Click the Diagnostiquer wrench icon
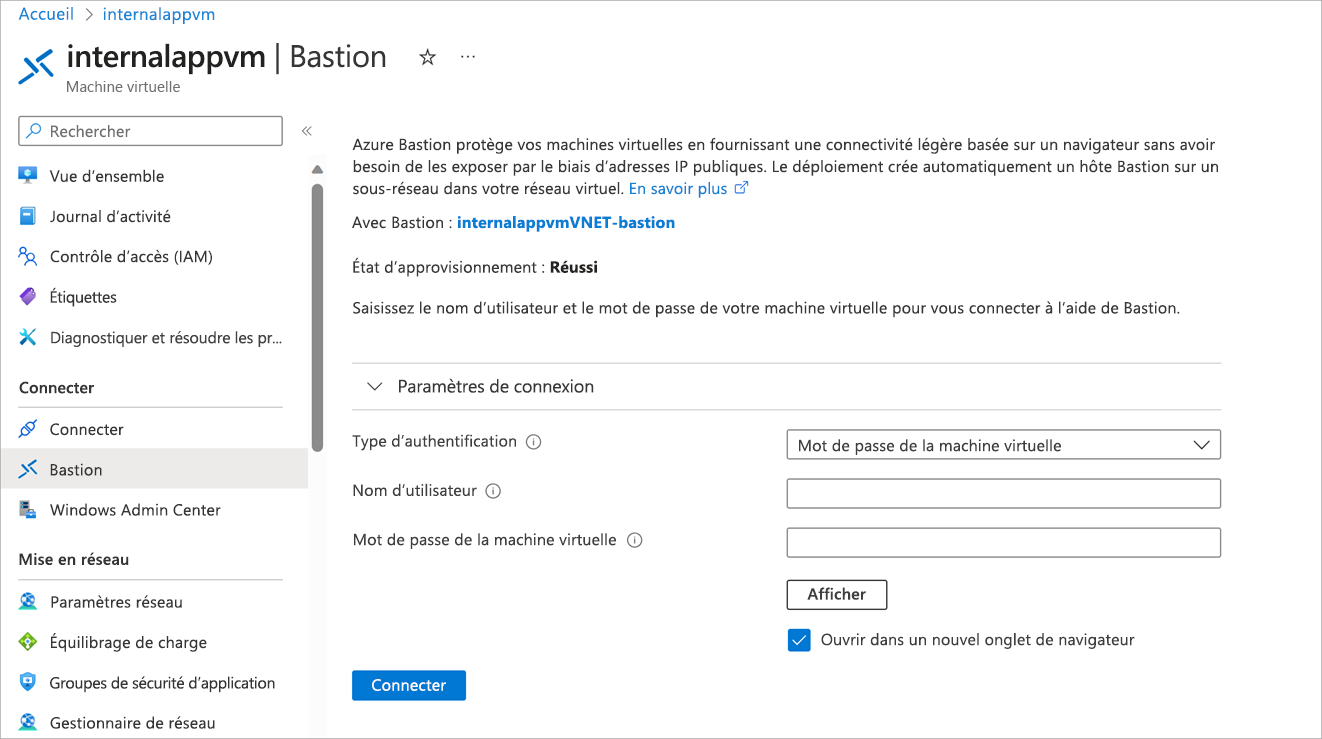 point(28,338)
